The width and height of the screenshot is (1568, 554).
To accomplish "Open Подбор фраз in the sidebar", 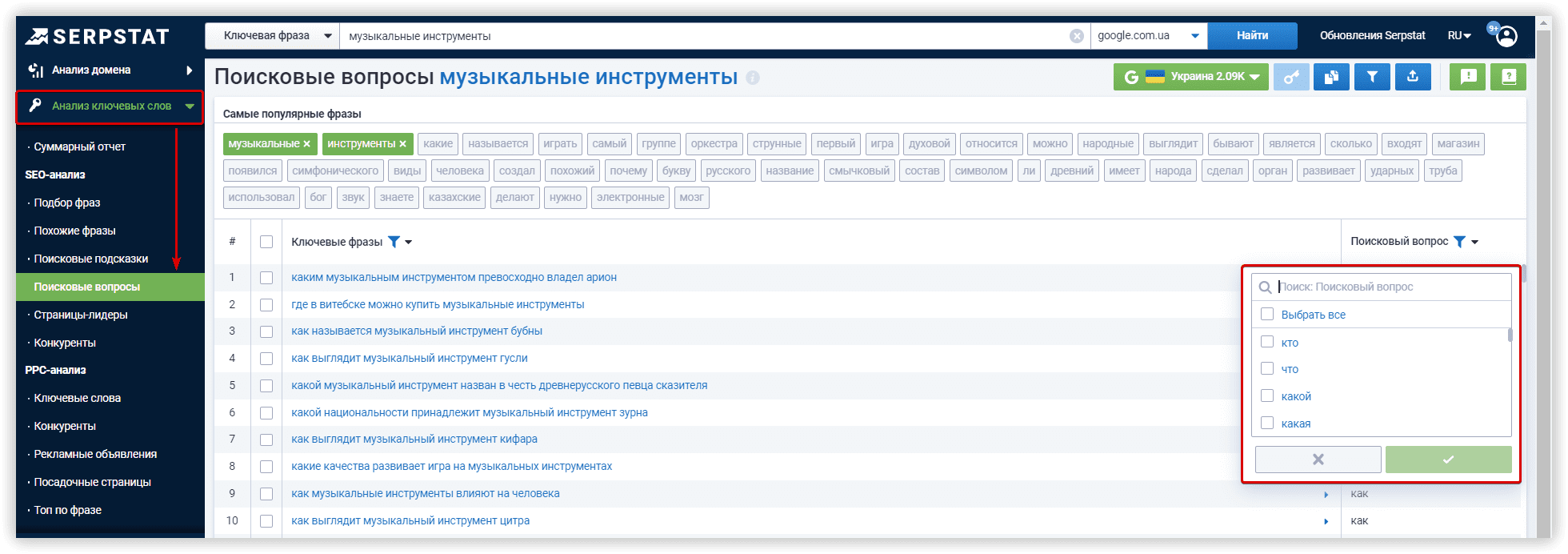I will (67, 203).
